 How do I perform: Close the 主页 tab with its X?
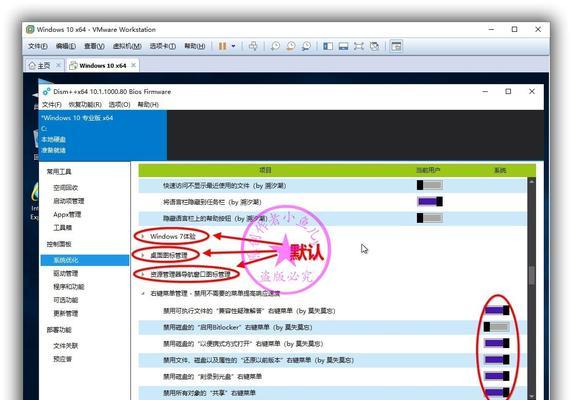(x=58, y=65)
